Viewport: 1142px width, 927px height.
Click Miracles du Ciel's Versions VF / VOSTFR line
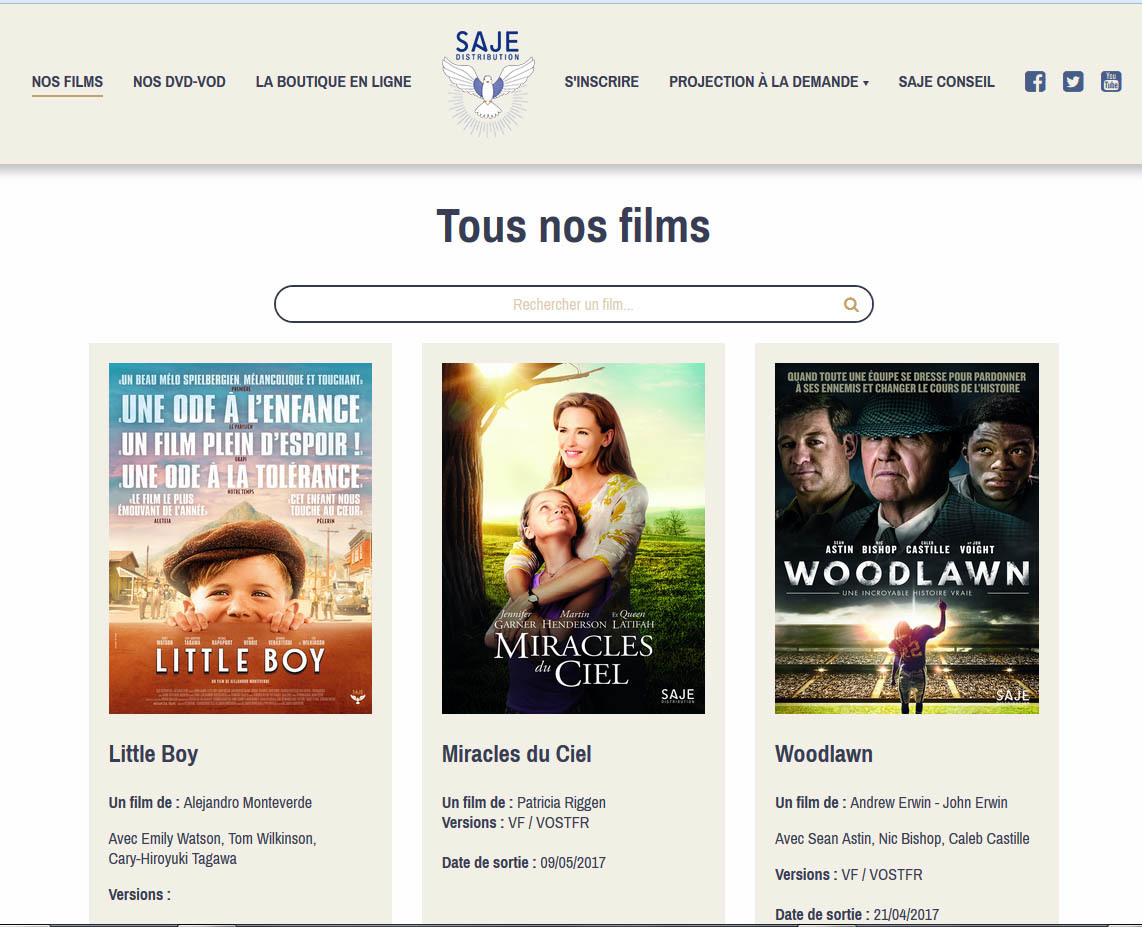[x=516, y=823]
